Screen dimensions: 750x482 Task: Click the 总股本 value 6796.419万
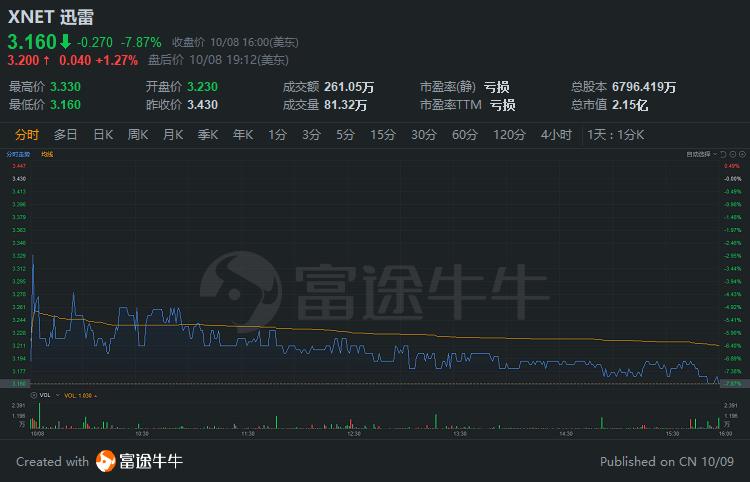coord(644,87)
